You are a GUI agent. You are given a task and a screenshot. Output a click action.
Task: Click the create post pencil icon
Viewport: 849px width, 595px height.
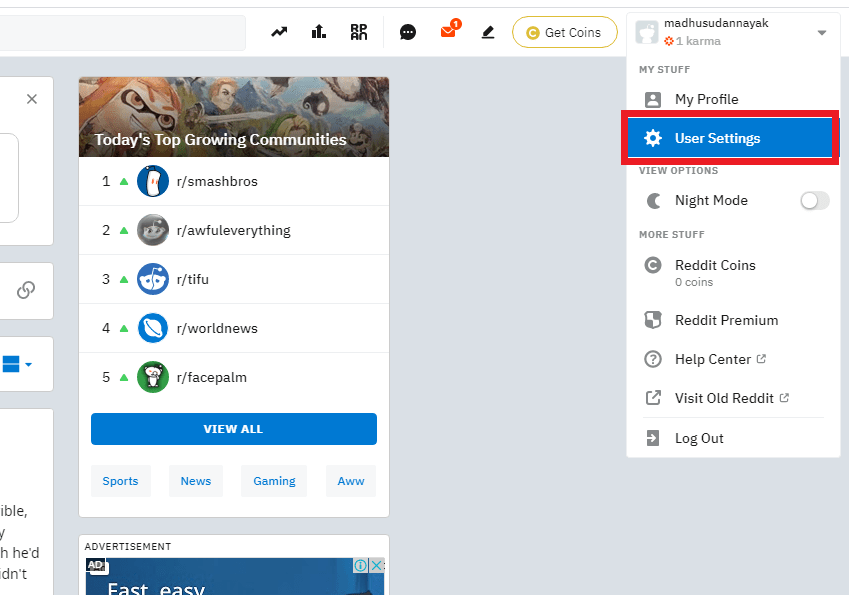pyautogui.click(x=488, y=32)
